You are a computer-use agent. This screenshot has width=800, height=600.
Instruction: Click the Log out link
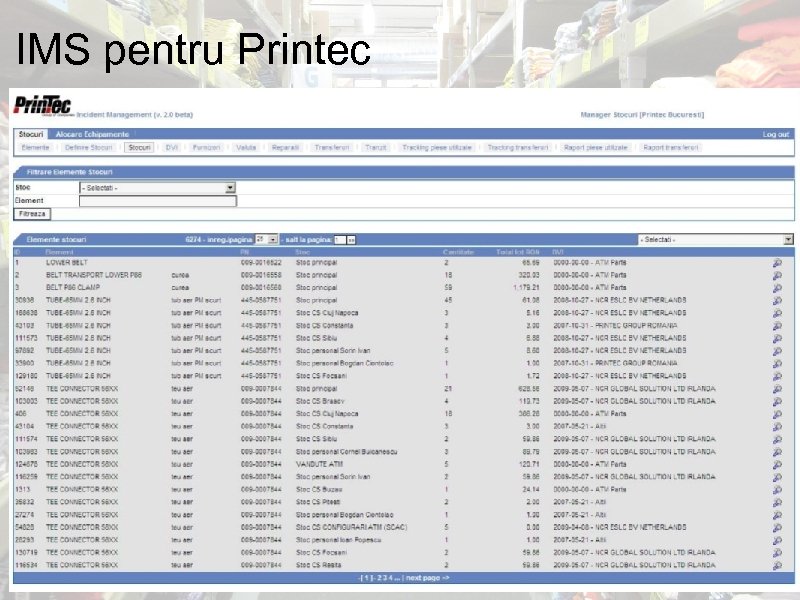pos(776,134)
